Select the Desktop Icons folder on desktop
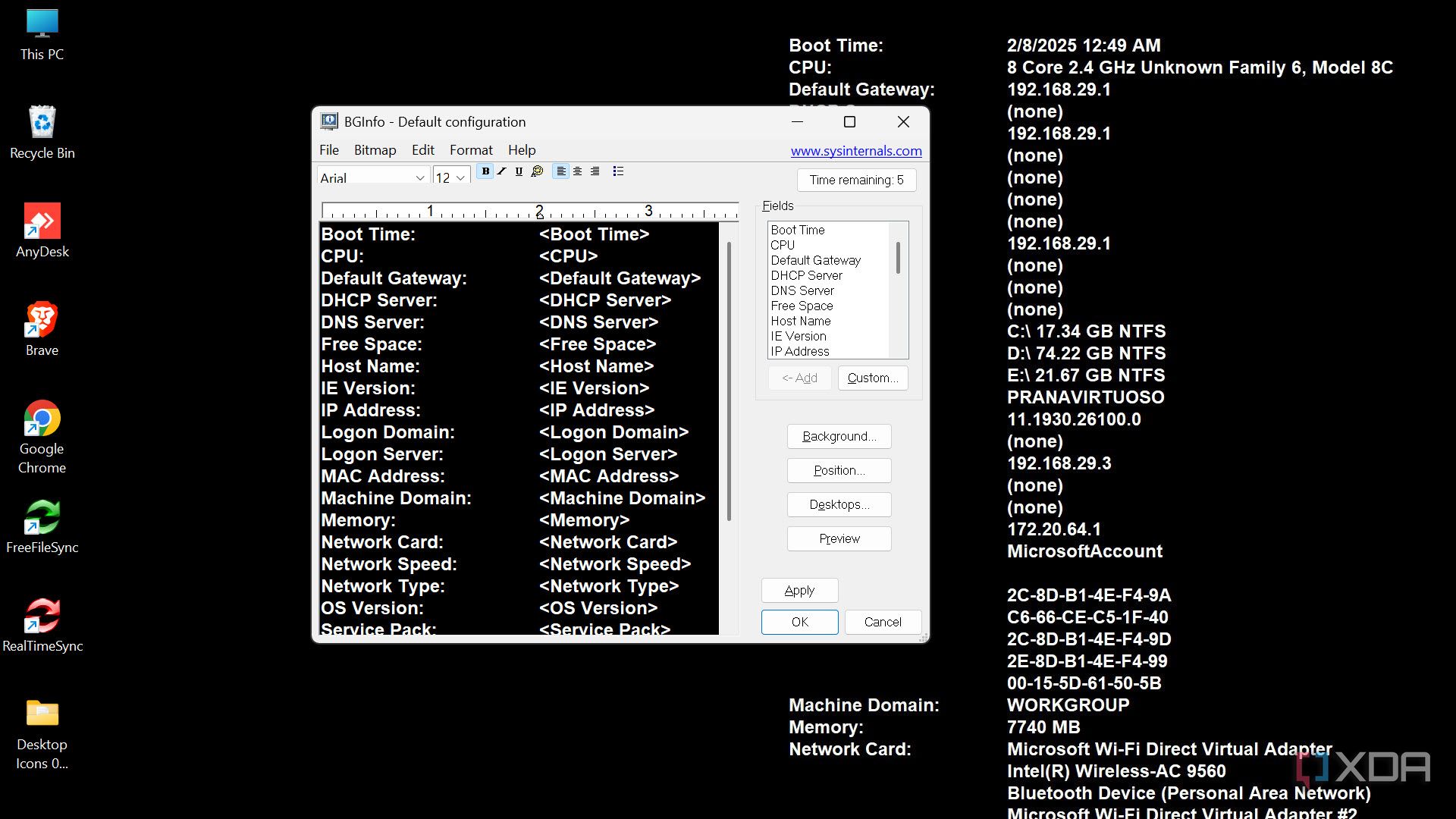 pos(42,734)
